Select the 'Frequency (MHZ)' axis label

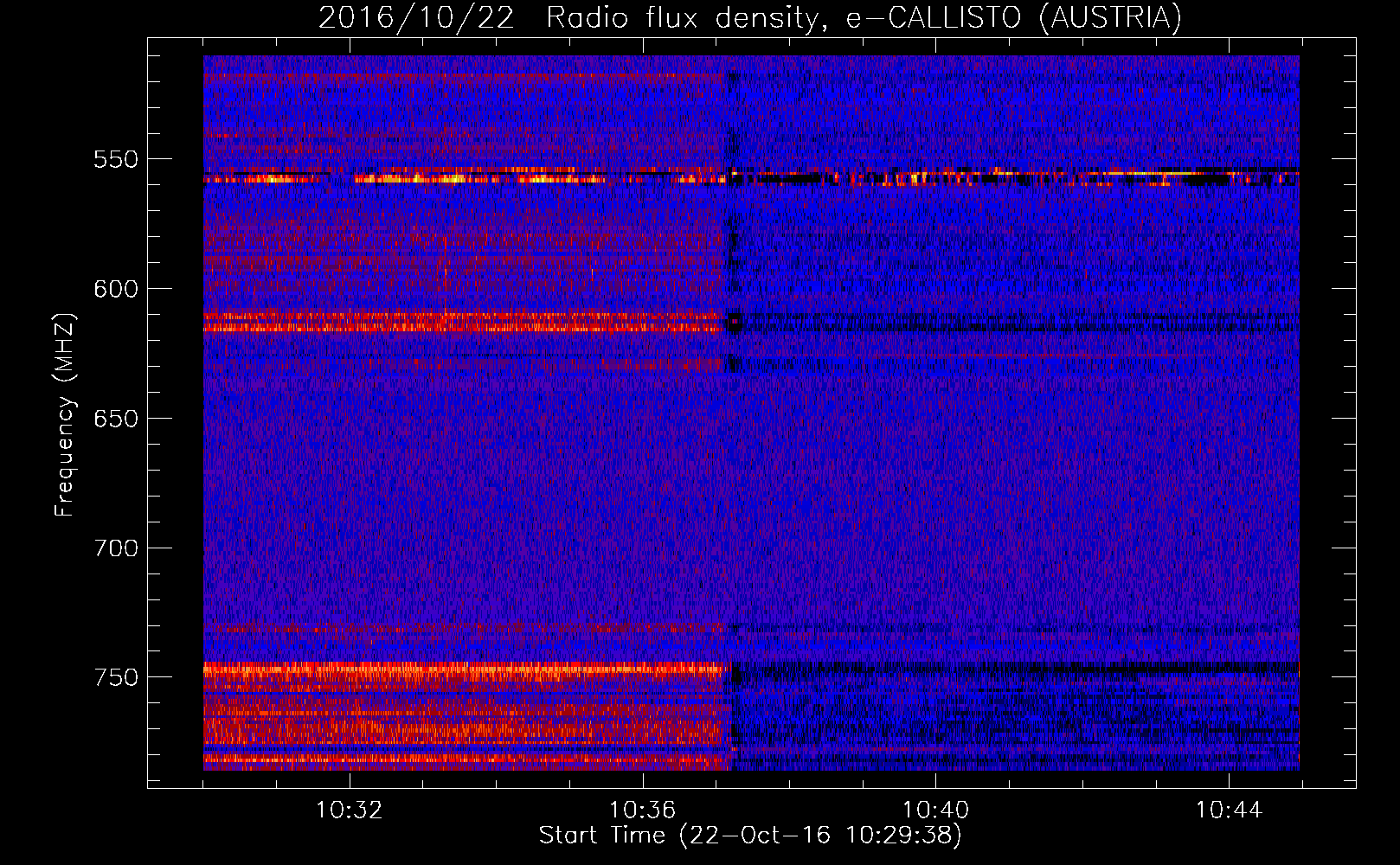pyautogui.click(x=65, y=414)
